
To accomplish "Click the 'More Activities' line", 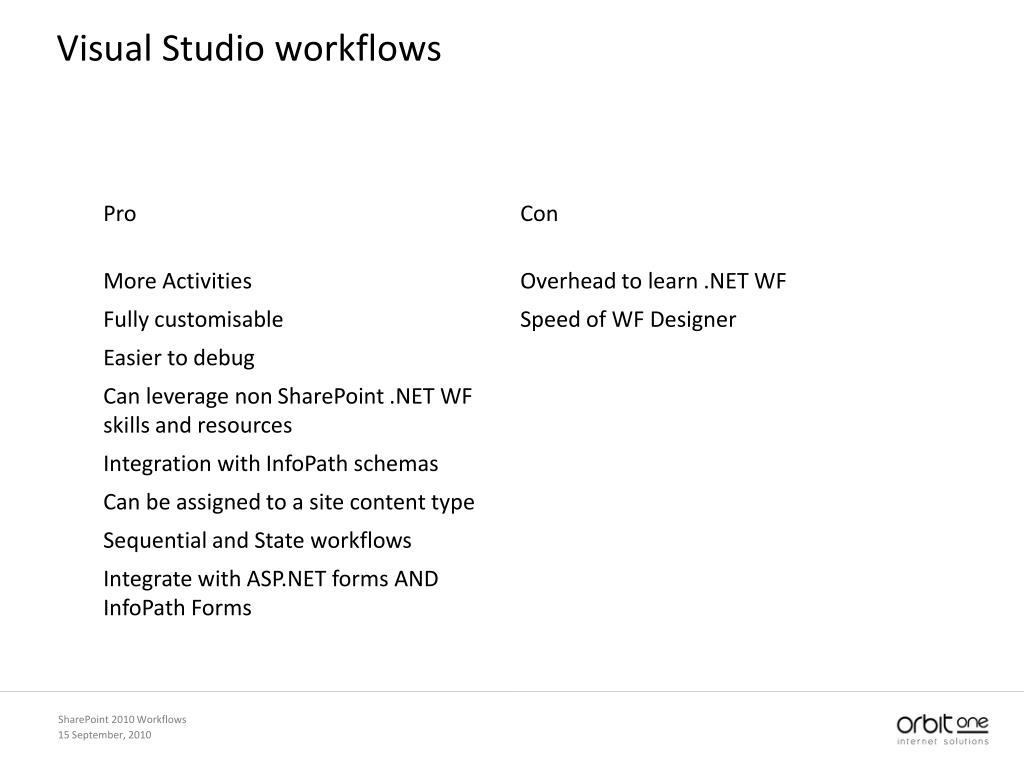I will [177, 281].
